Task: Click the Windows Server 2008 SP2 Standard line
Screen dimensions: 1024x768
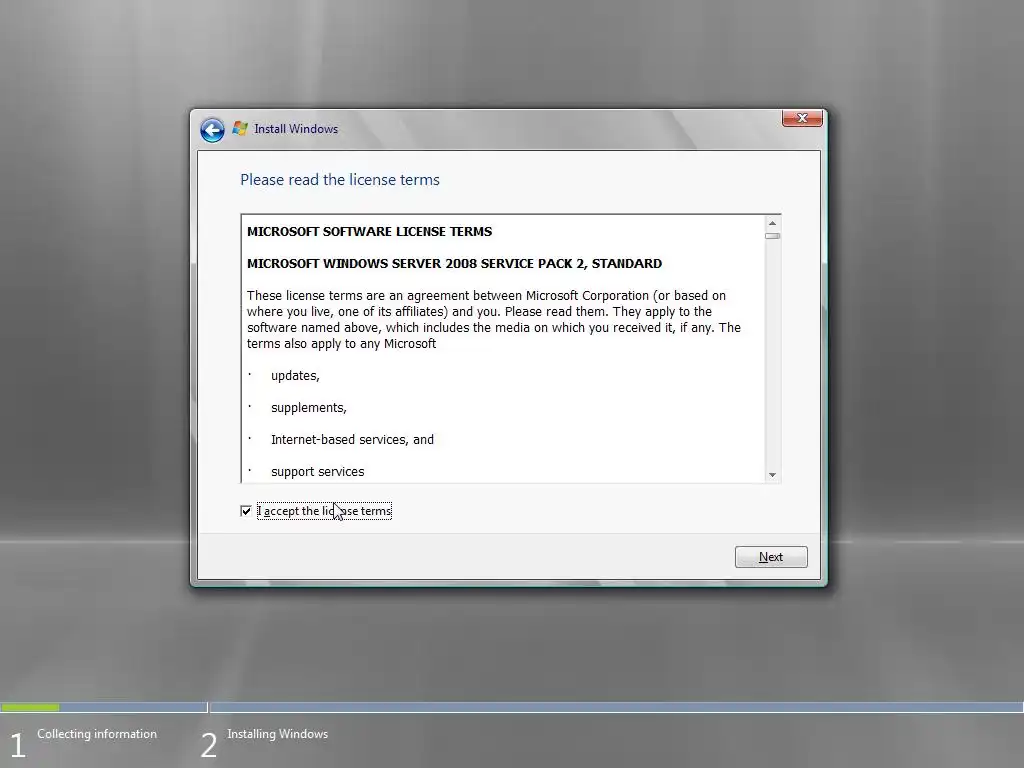Action: pyautogui.click(x=455, y=263)
